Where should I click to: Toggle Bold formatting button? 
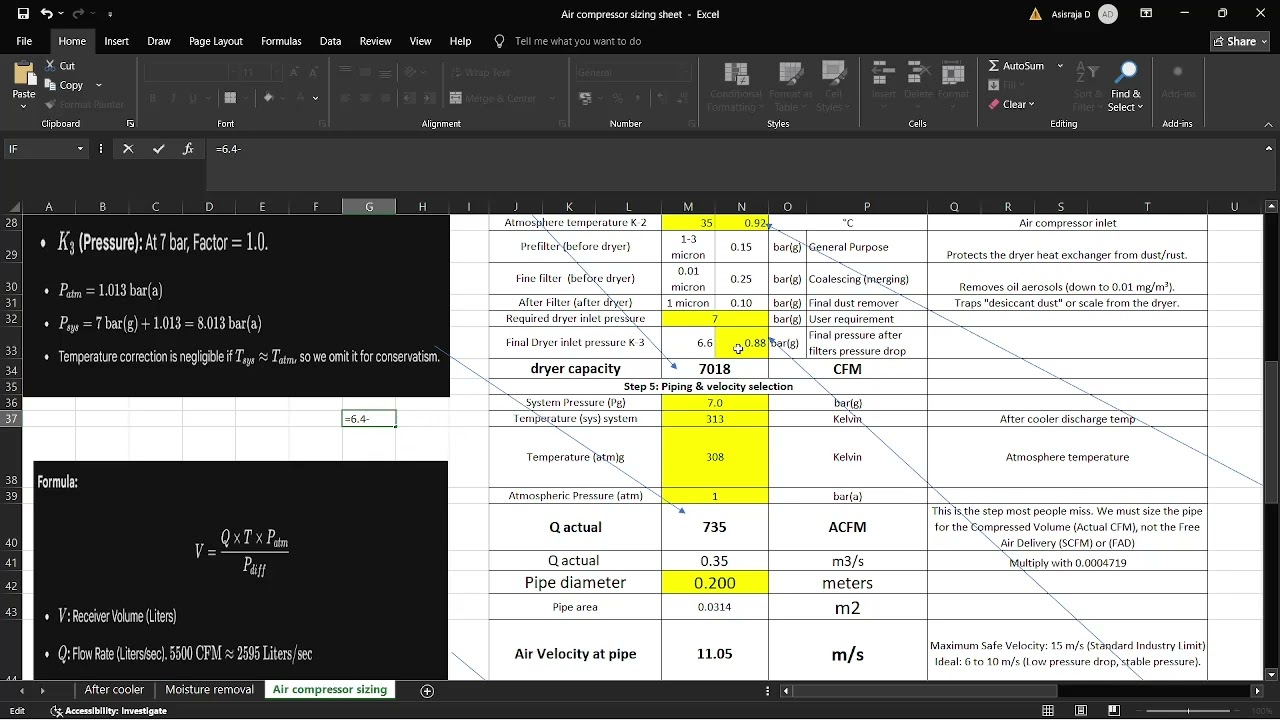click(x=153, y=98)
